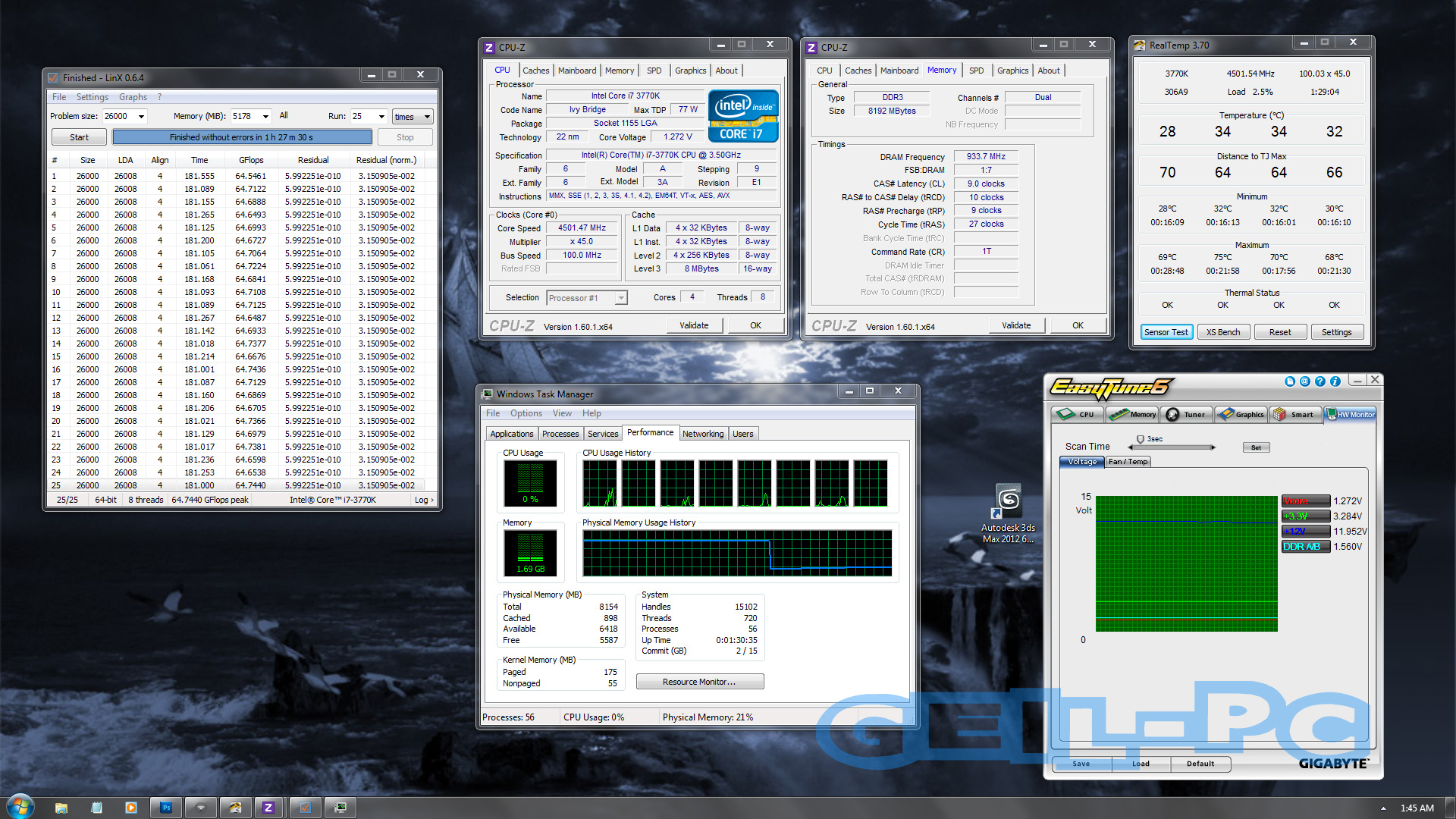Viewport: 1456px width, 819px height.
Task: Click the Photoshop taskbar icon
Action: point(166,808)
